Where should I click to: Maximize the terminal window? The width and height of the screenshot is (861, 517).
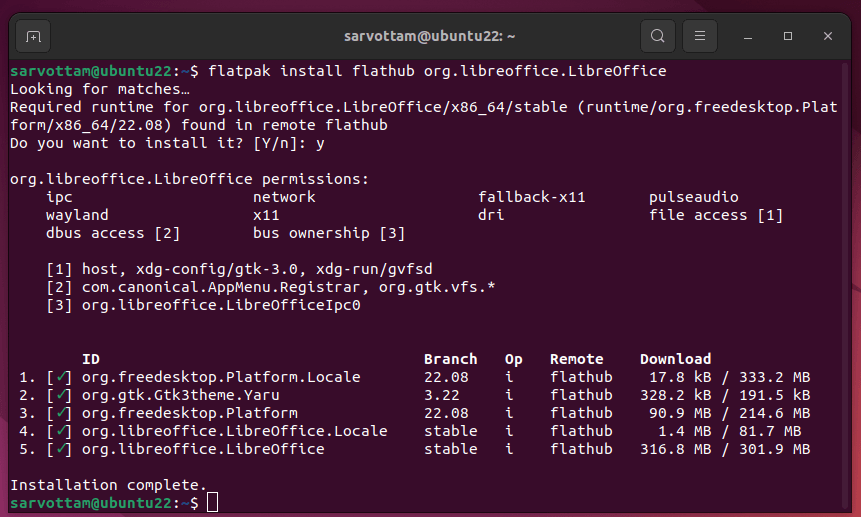coord(787,36)
